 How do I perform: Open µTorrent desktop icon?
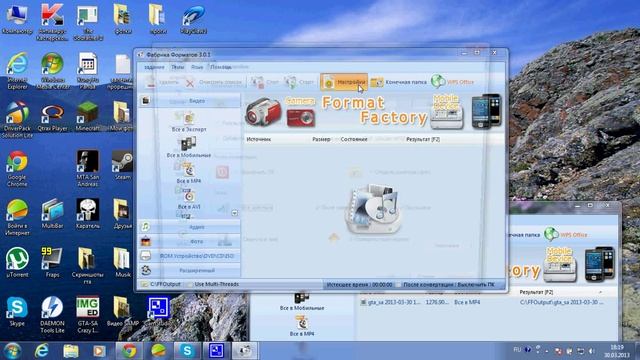(x=17, y=263)
